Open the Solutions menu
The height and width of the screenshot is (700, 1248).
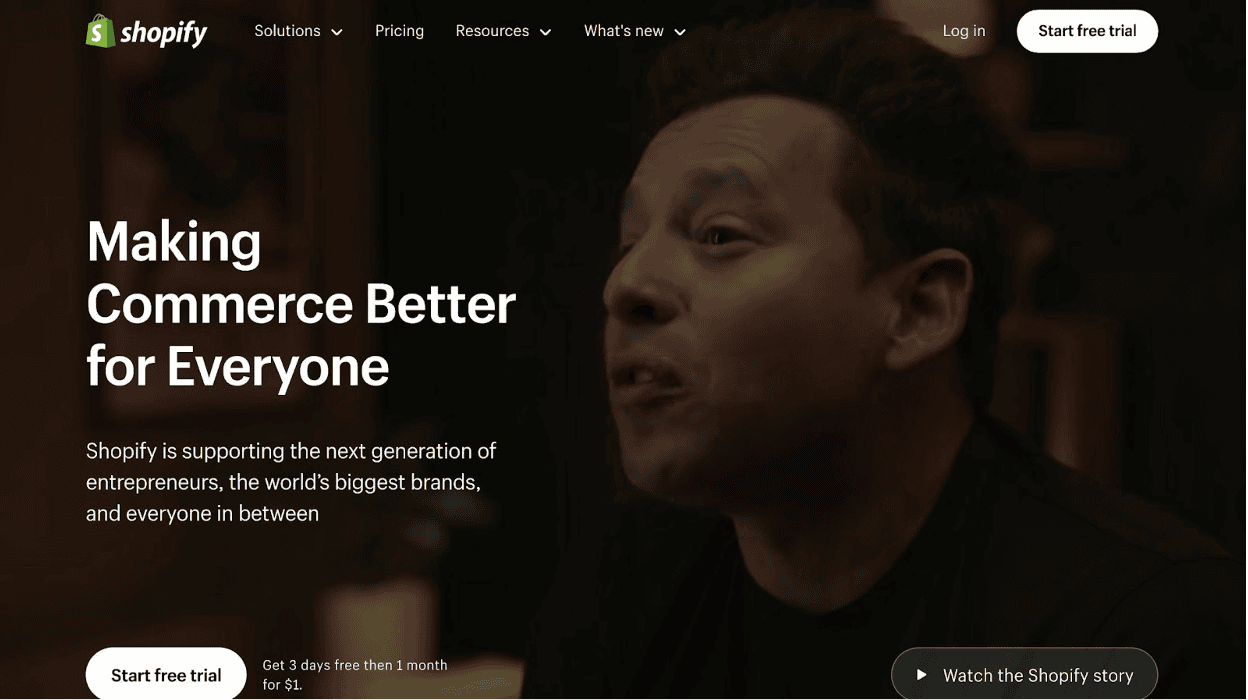298,31
